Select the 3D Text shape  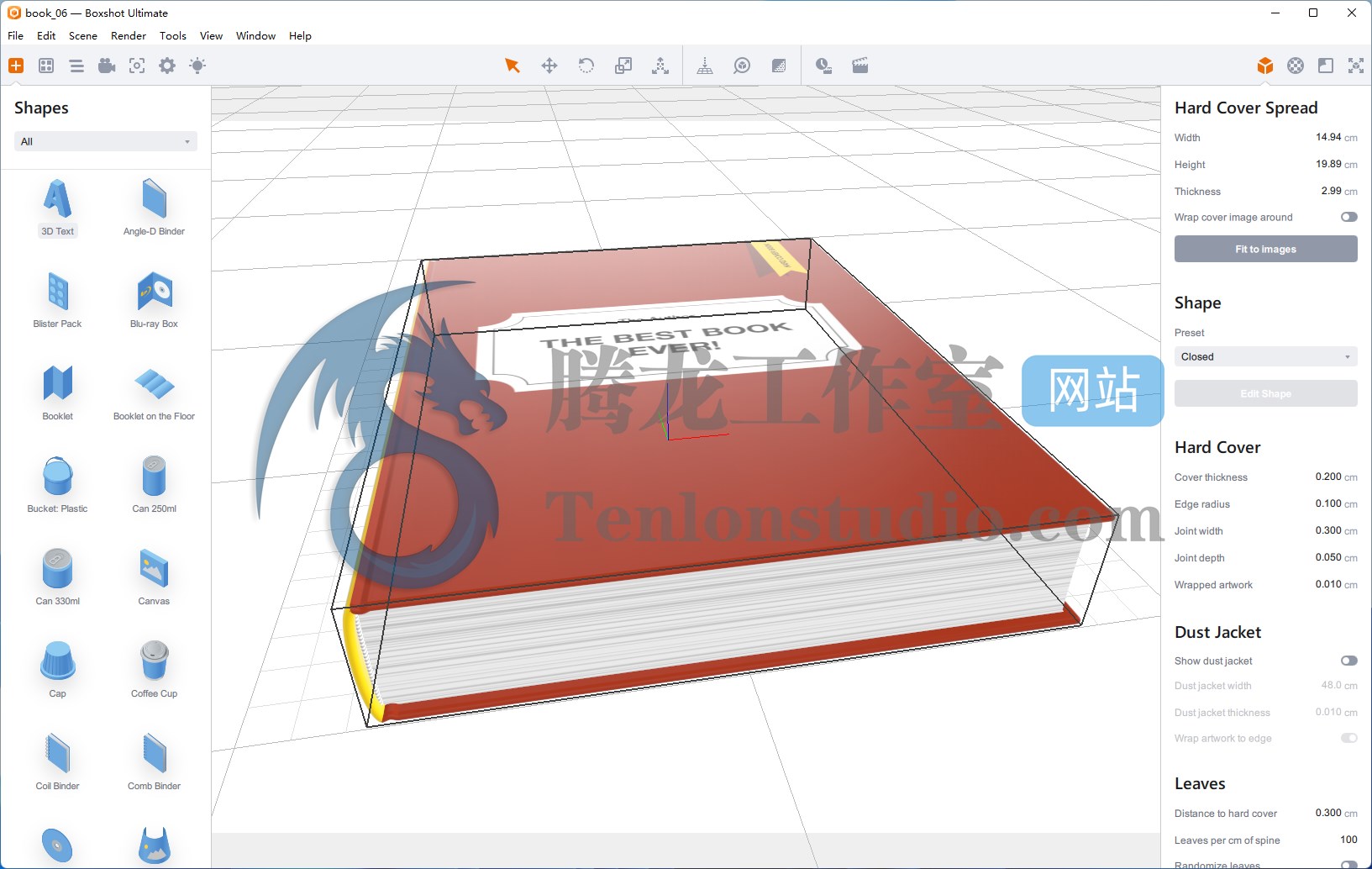click(58, 208)
